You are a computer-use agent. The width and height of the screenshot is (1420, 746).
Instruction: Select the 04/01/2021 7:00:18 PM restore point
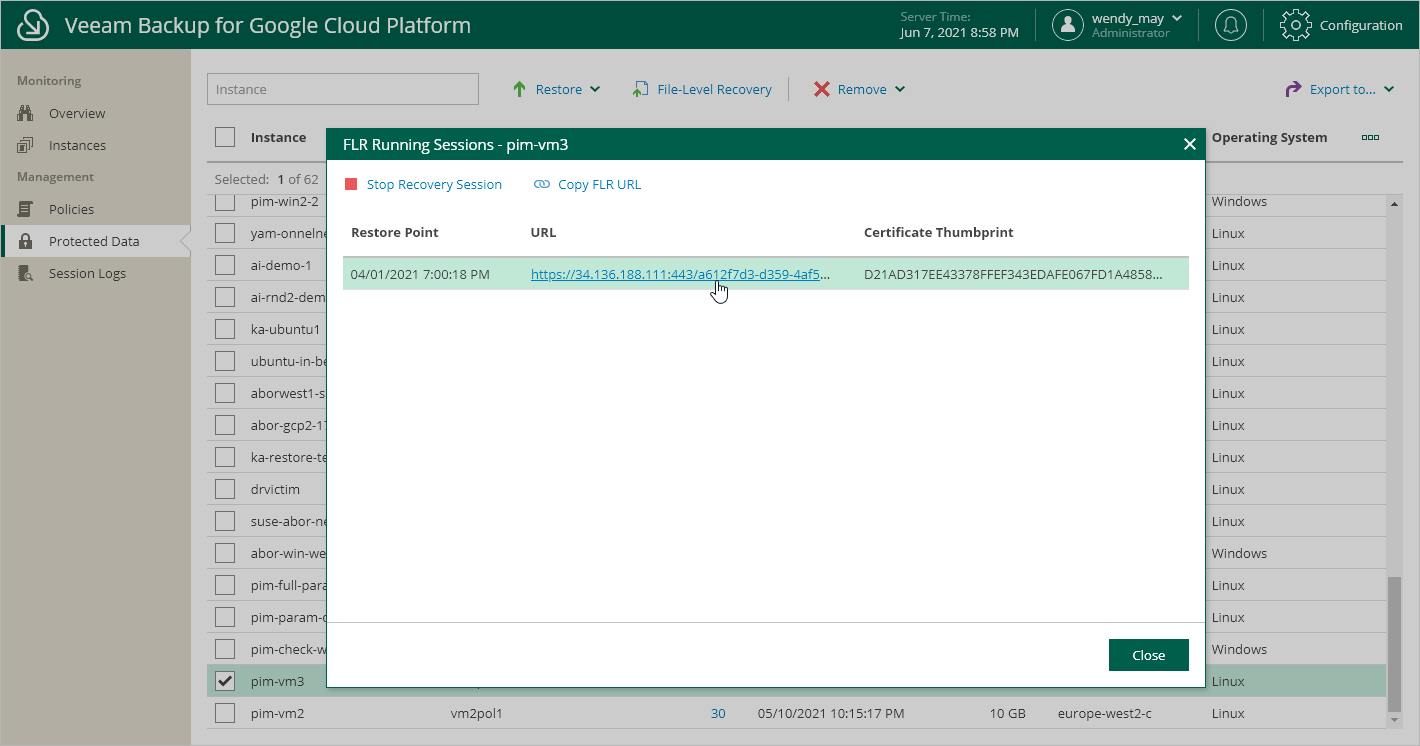pyautogui.click(x=421, y=274)
